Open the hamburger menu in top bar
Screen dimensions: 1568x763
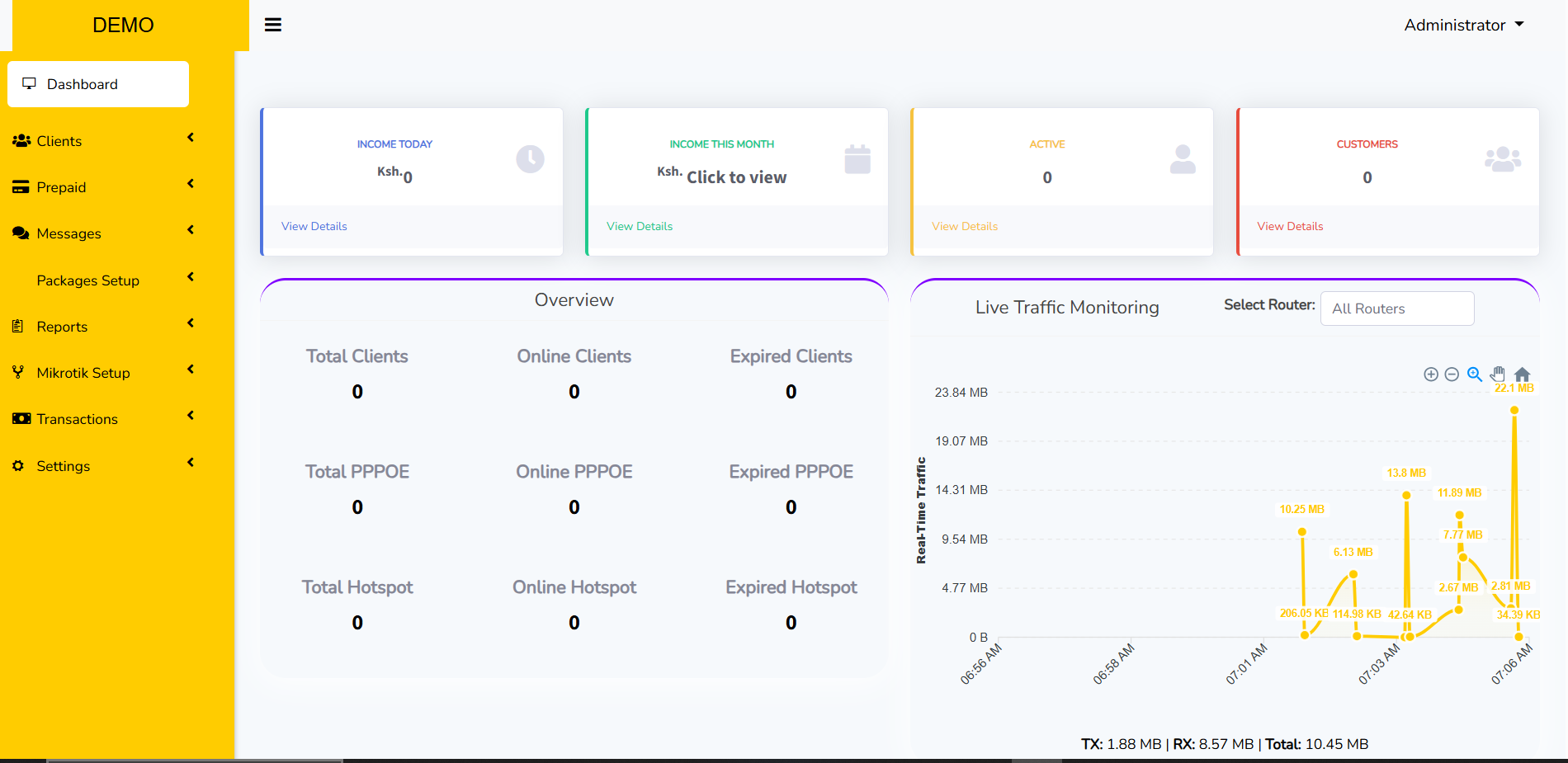coord(273,24)
